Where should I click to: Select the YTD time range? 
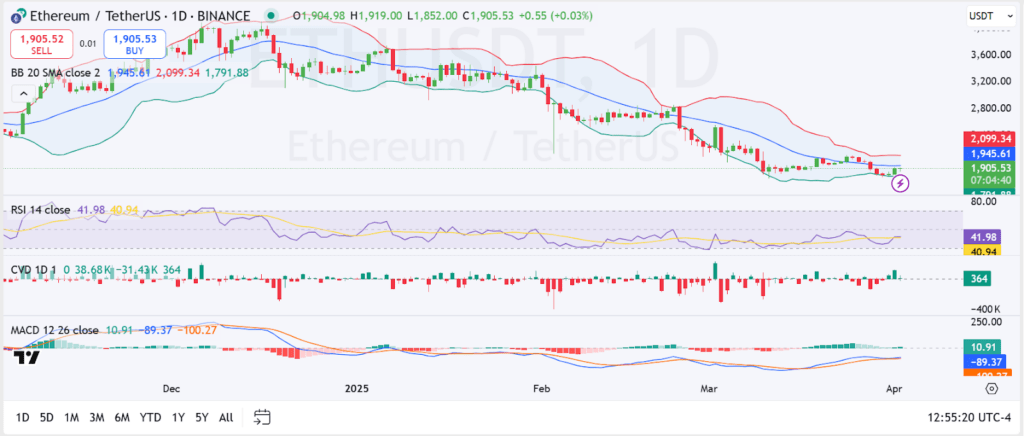pyautogui.click(x=151, y=417)
